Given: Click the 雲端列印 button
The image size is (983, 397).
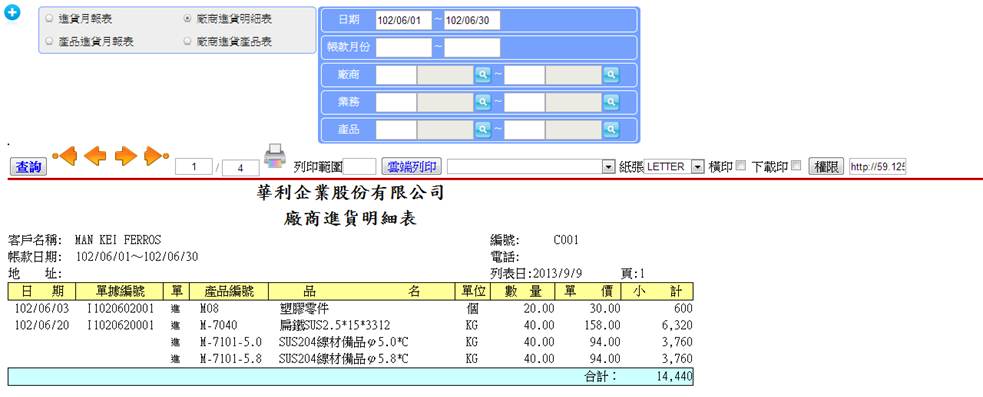Looking at the screenshot, I should [412, 166].
